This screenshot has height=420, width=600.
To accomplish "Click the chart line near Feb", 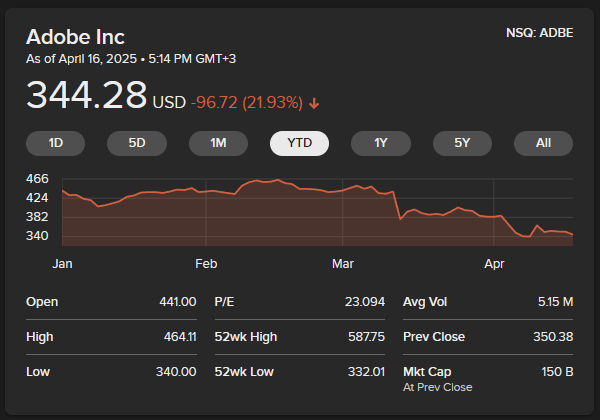I will click(x=206, y=190).
